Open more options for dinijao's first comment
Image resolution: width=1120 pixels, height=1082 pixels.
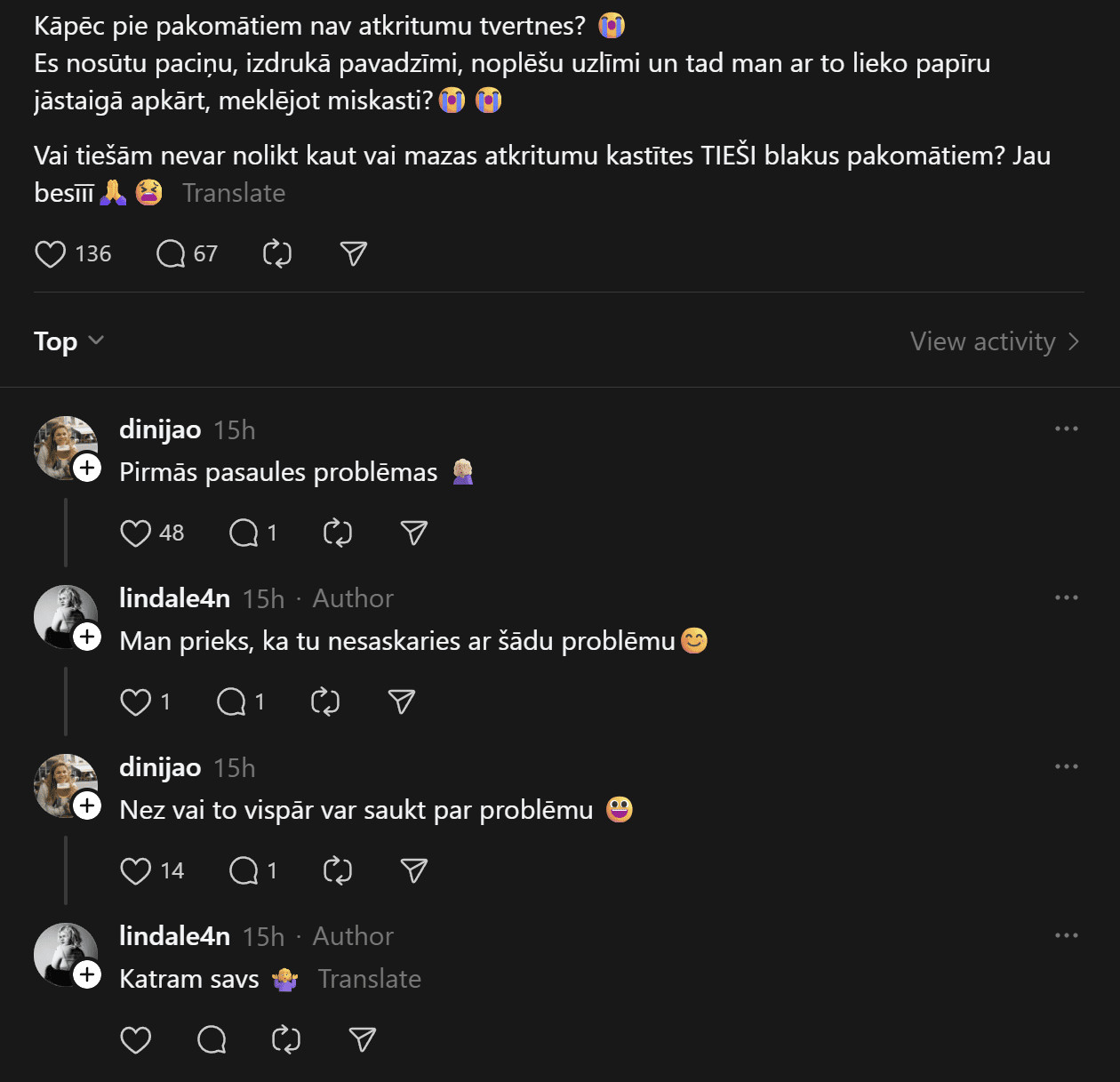click(x=1066, y=429)
